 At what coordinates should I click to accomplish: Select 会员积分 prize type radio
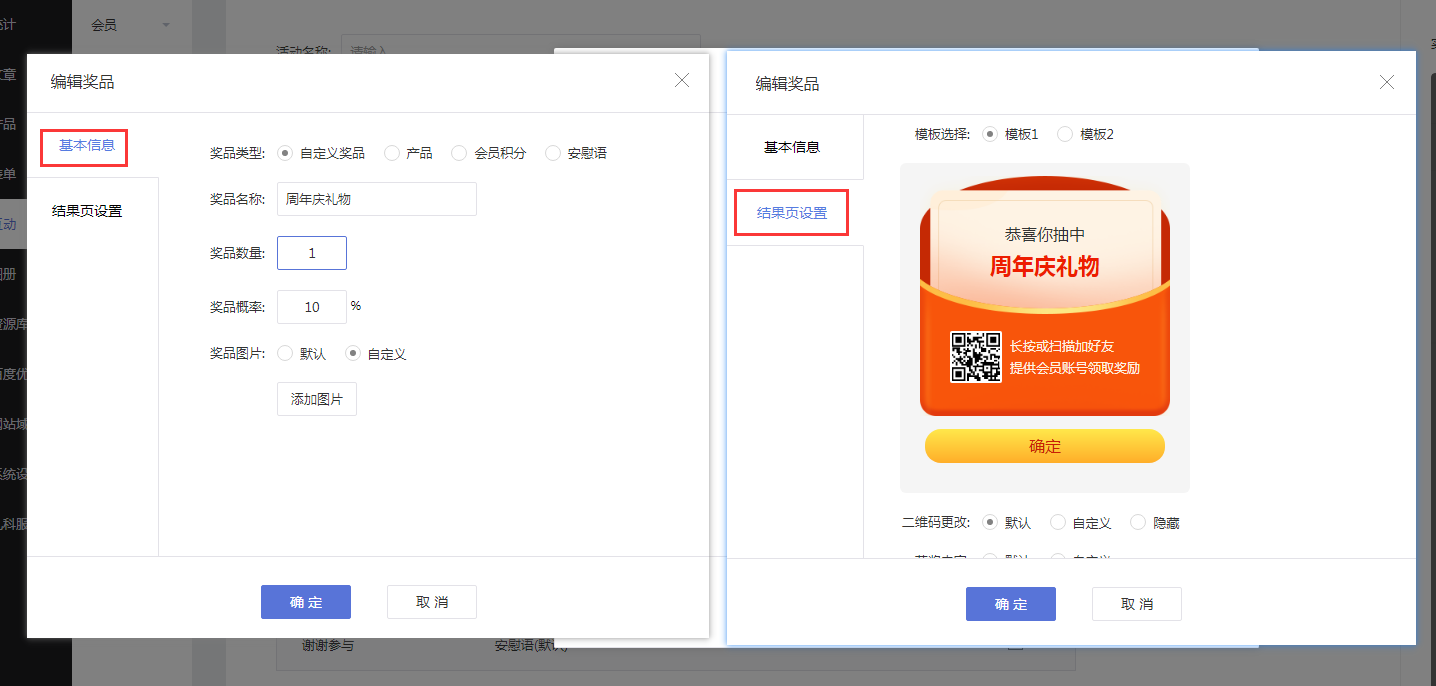pos(459,153)
